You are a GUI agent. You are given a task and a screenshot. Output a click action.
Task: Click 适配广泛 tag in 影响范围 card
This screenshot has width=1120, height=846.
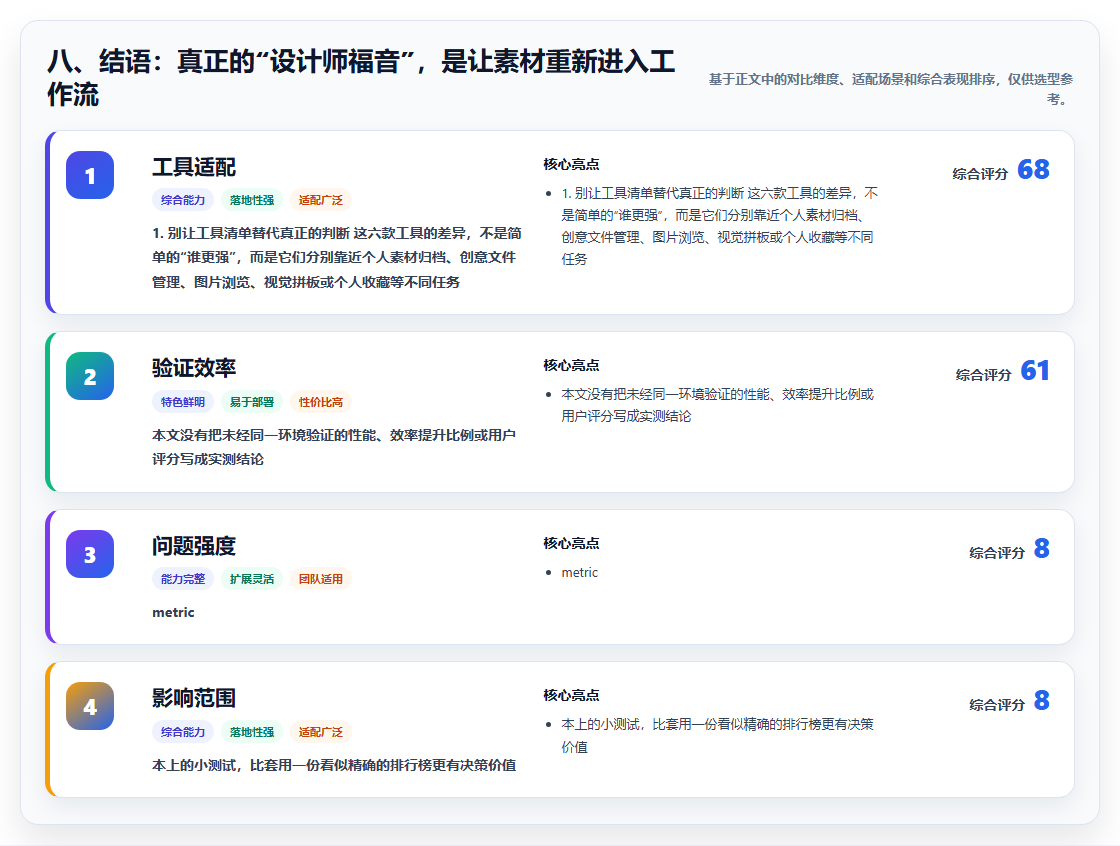tap(321, 732)
